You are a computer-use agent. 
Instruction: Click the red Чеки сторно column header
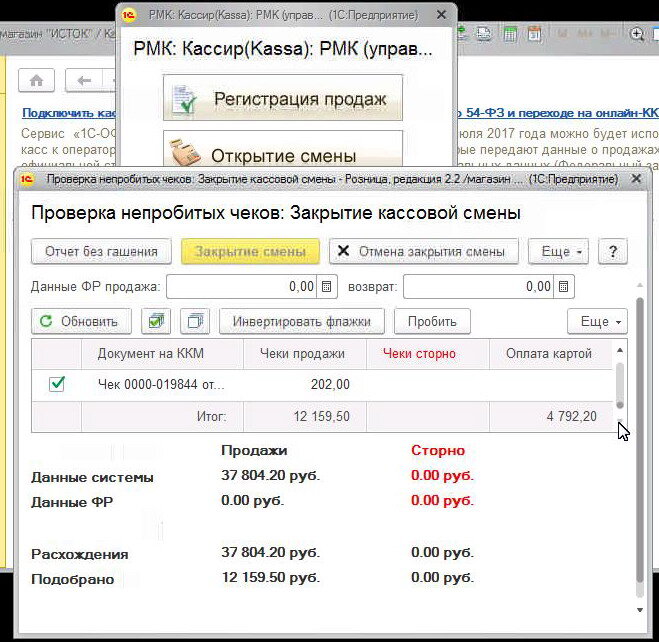pos(428,354)
